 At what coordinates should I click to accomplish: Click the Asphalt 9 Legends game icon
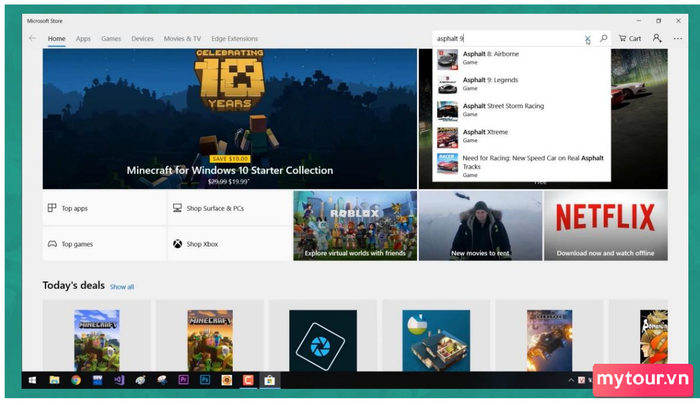[447, 85]
